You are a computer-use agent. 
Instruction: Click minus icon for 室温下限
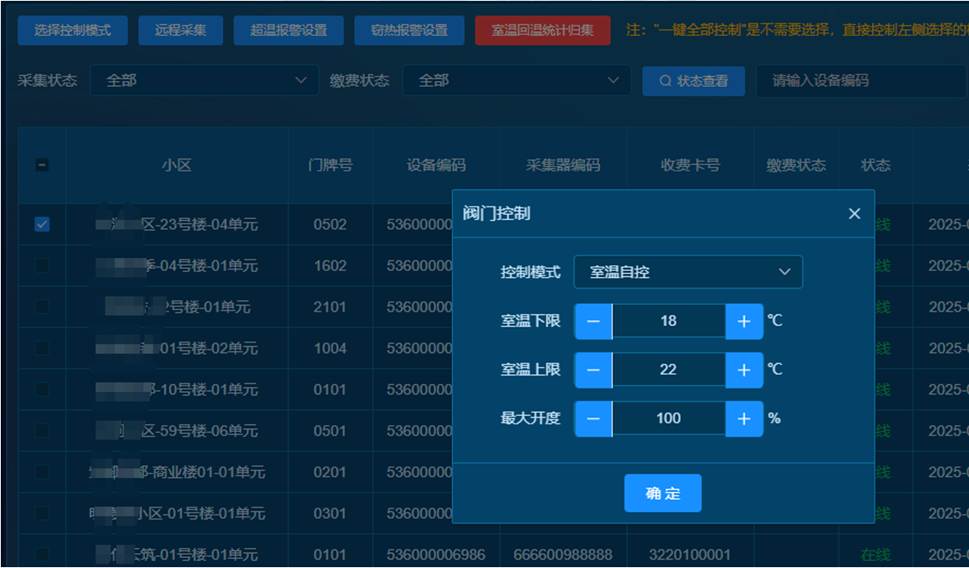pos(593,321)
